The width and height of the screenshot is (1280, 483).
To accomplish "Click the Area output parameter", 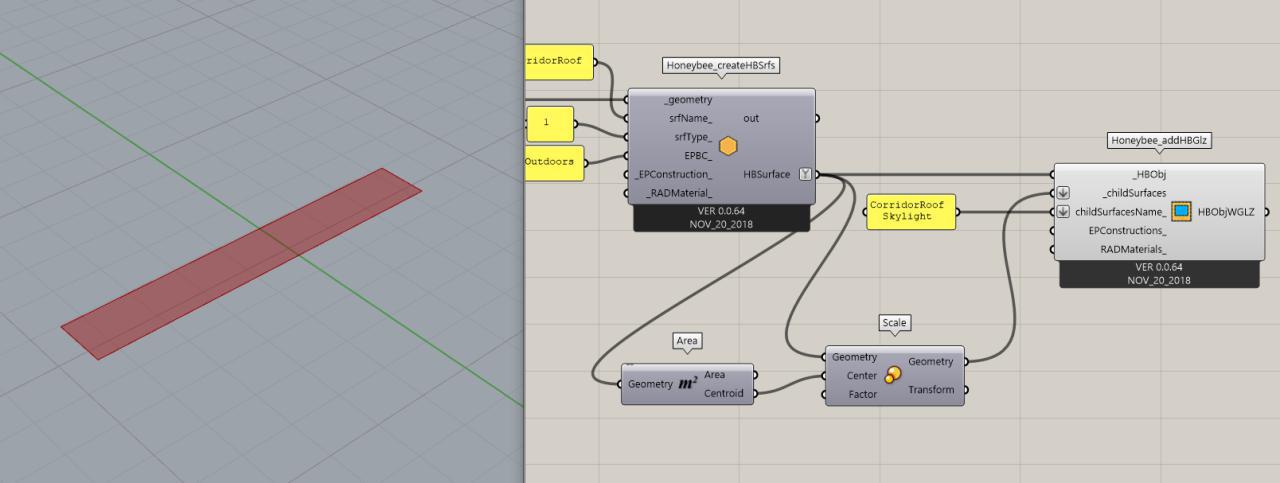I will point(715,374).
